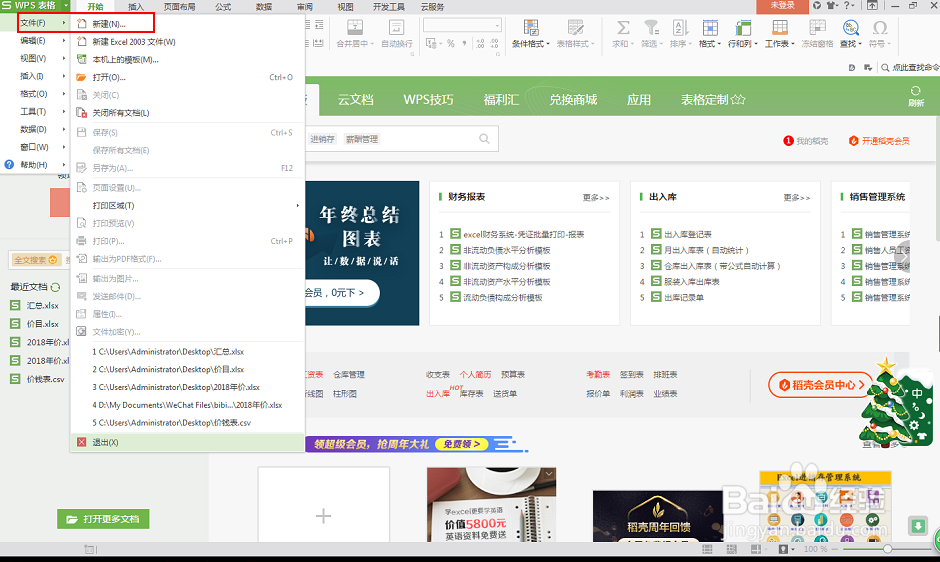Click the 冻结窗格 freeze panes icon
The image size is (940, 562).
click(817, 28)
